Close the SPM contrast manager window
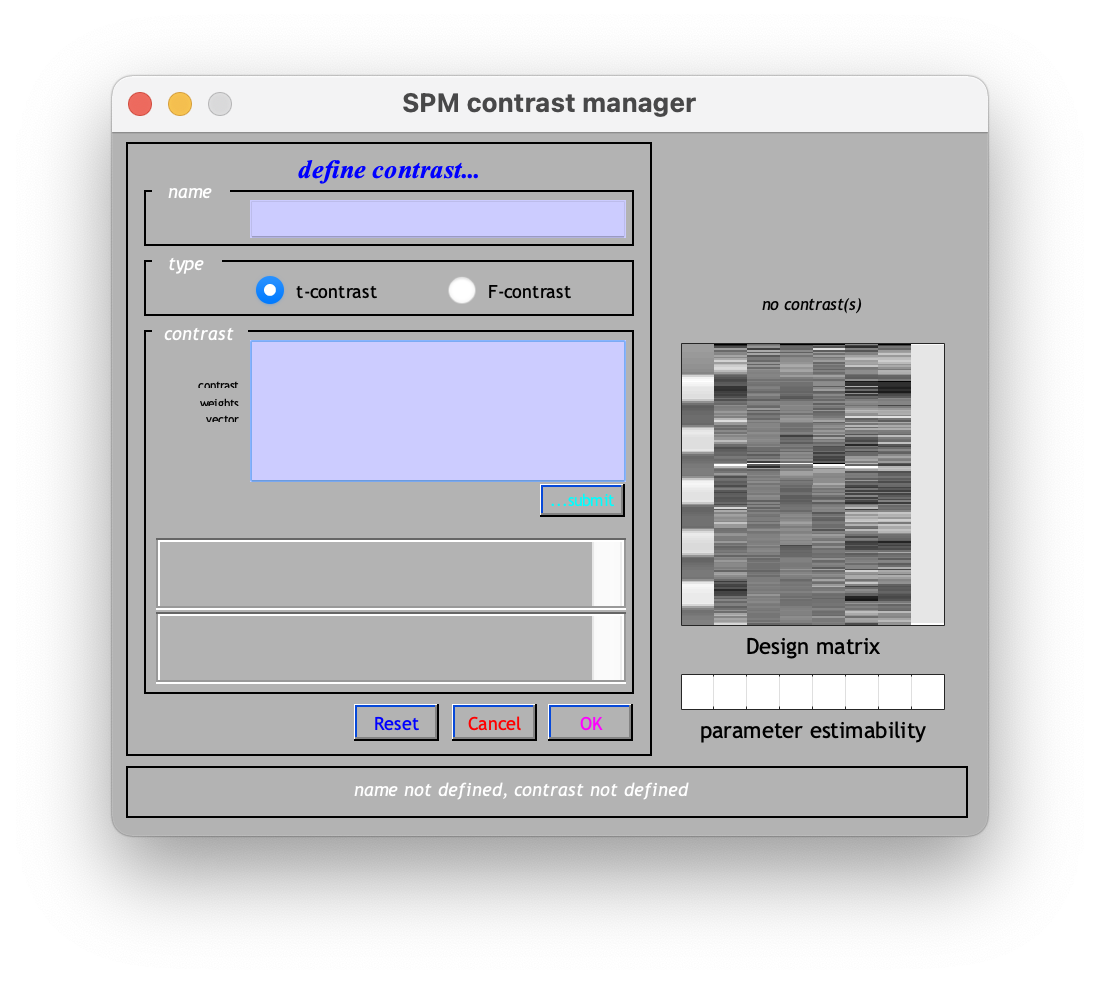This screenshot has height=984, width=1100. 140,104
